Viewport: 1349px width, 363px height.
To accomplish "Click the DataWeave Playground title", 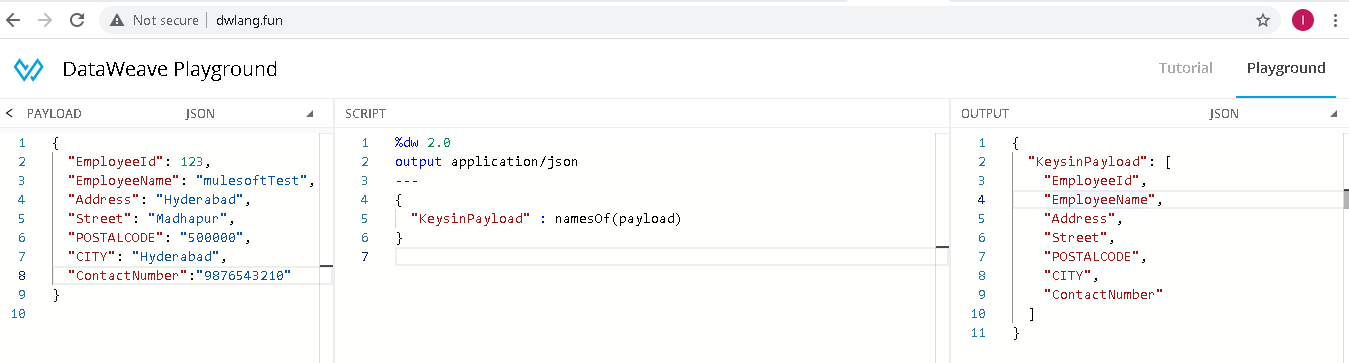I will (170, 69).
